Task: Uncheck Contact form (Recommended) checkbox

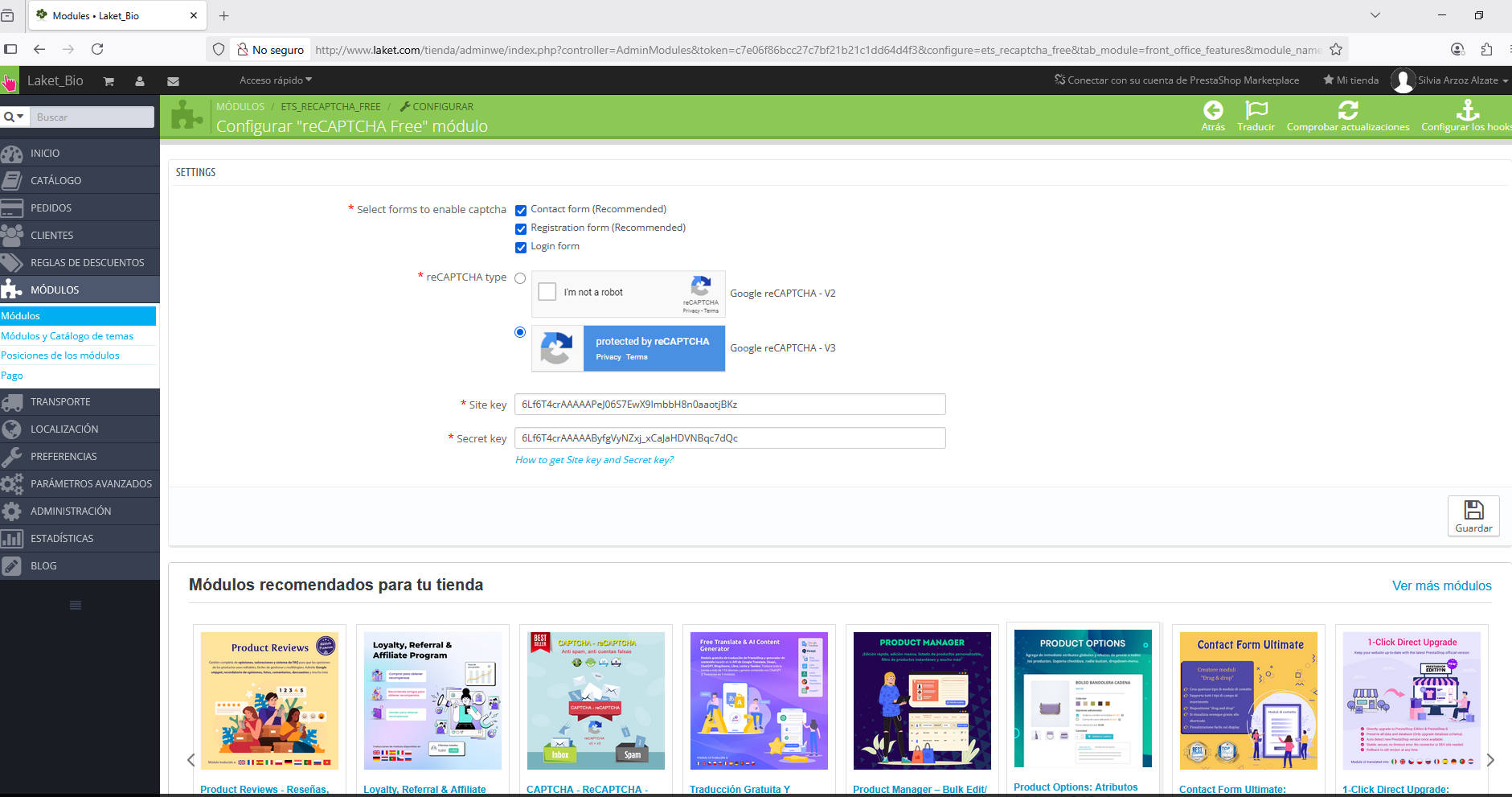Action: 521,210
